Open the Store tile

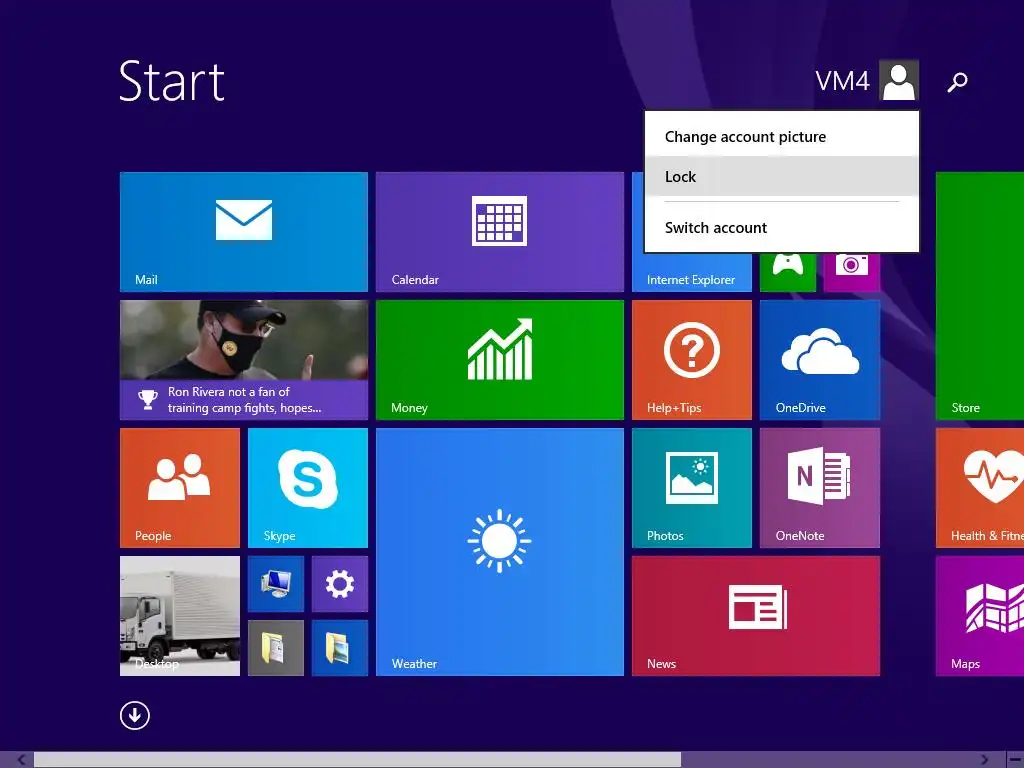tap(980, 296)
